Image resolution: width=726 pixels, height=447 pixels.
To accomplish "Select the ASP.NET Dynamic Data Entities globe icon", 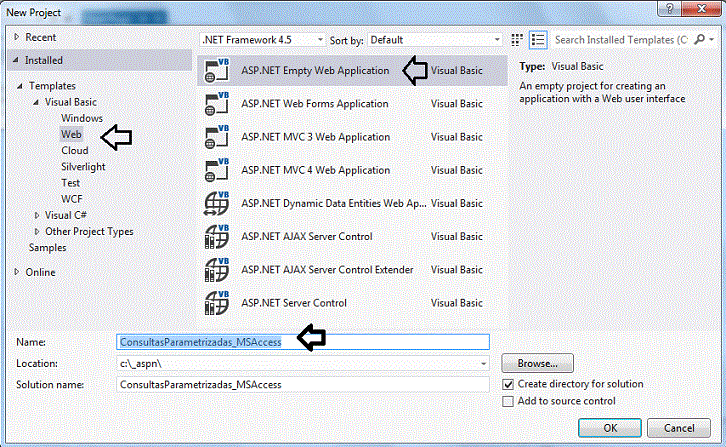I will point(217,203).
